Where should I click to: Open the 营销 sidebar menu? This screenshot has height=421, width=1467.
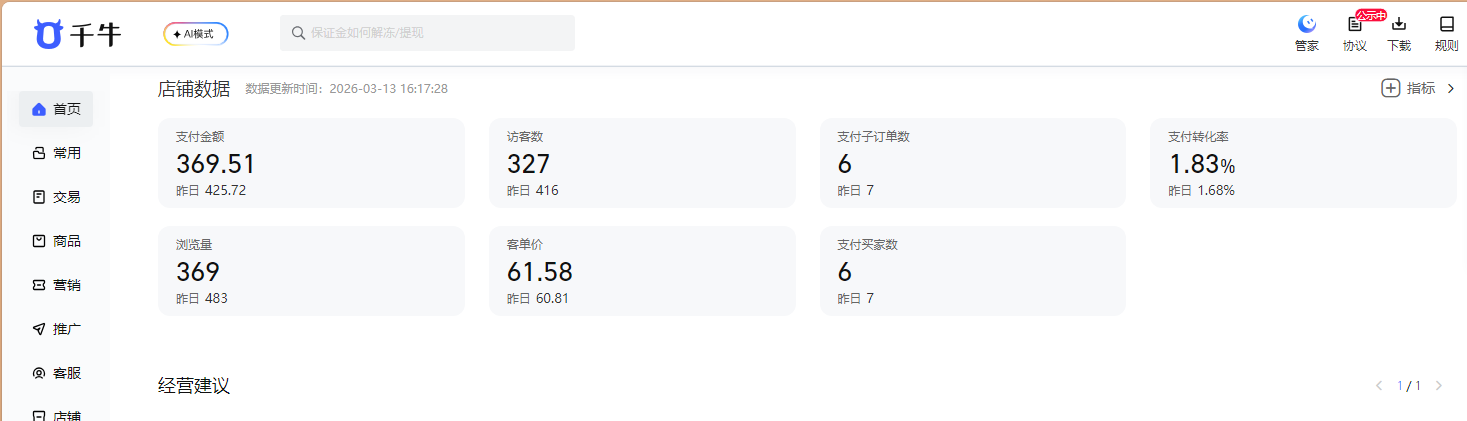[x=56, y=285]
